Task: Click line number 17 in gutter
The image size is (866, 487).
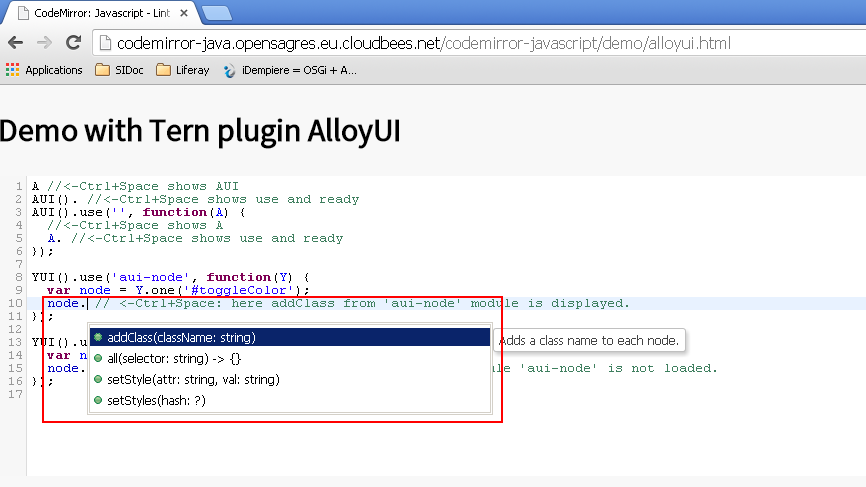Action: click(15, 394)
